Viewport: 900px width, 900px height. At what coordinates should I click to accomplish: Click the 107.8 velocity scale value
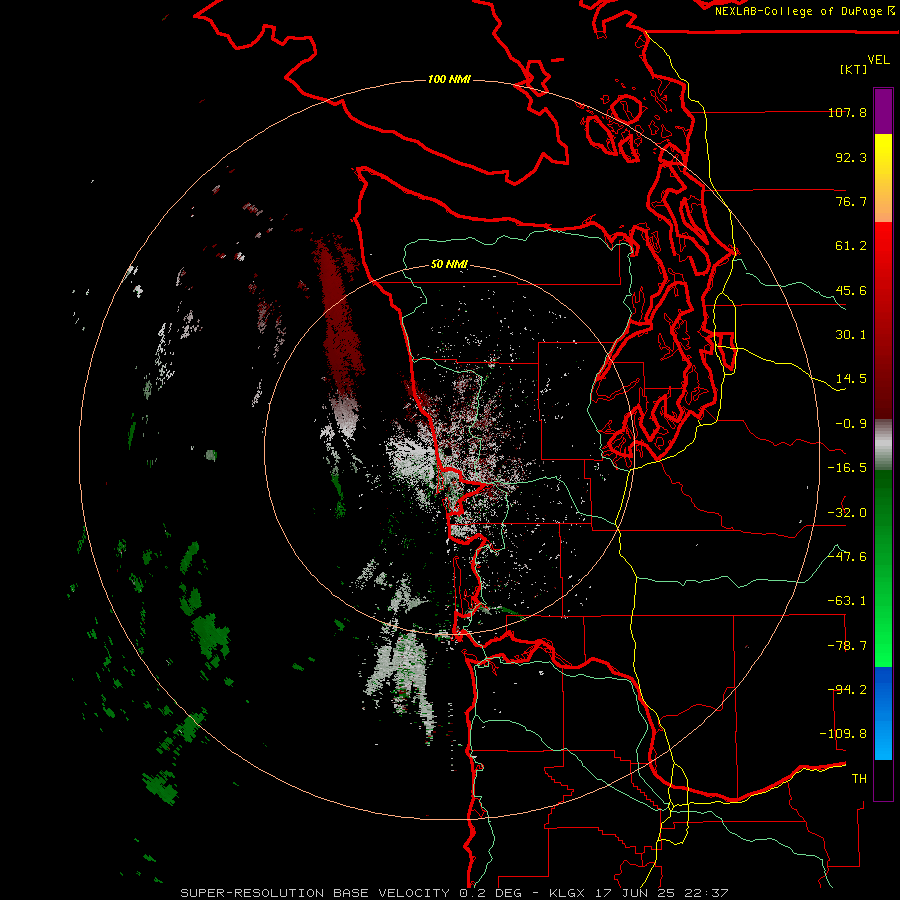847,112
